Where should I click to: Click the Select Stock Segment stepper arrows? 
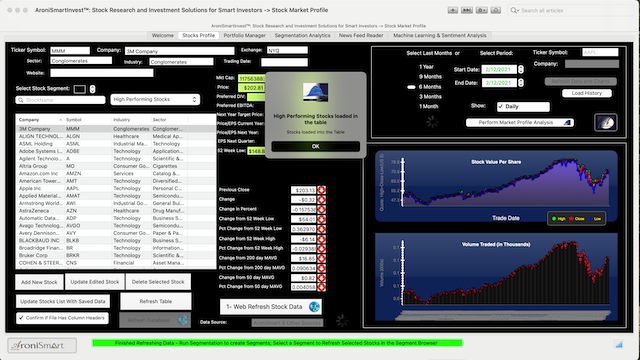click(92, 89)
